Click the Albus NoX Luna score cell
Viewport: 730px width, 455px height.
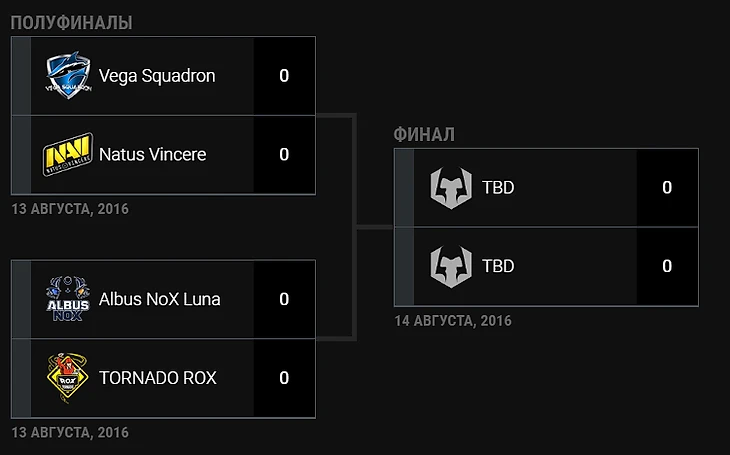tap(284, 299)
